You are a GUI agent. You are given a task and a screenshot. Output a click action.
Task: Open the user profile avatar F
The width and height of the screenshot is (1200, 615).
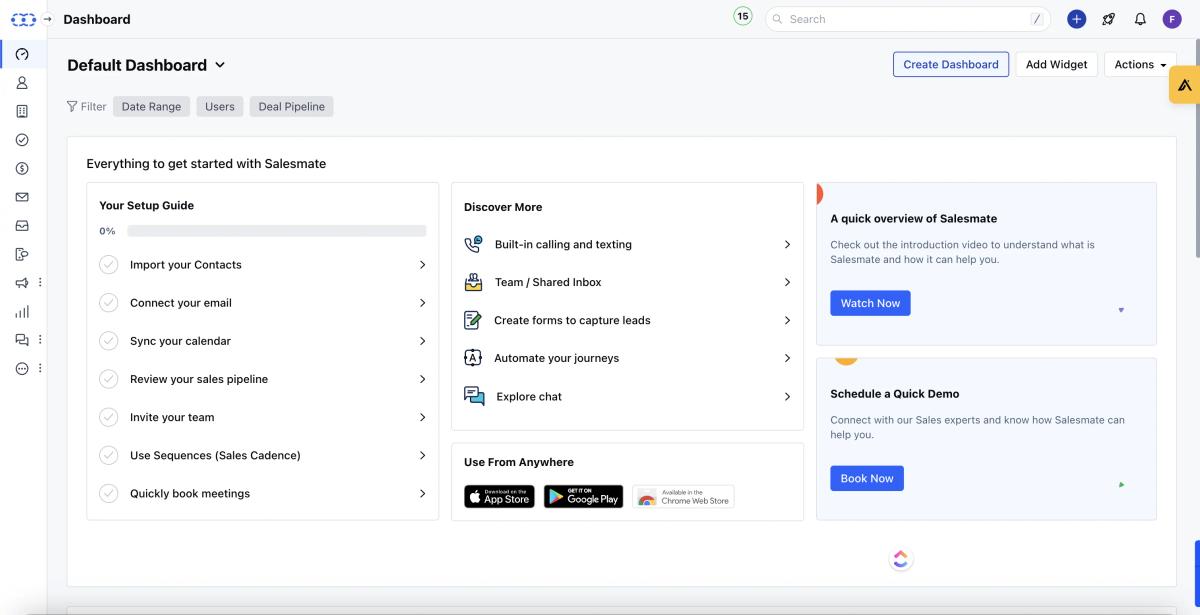point(1172,19)
